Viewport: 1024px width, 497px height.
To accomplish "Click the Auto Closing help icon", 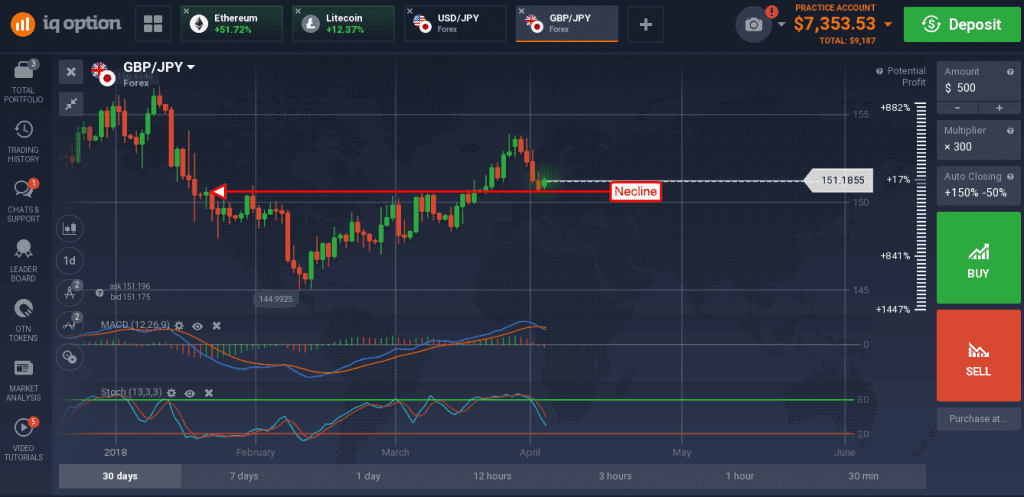I will (1011, 176).
